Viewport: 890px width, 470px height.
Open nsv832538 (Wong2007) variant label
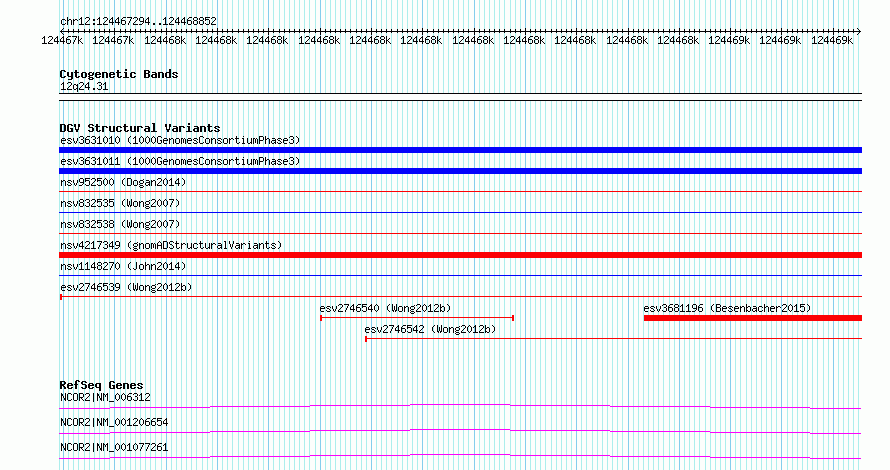[120, 224]
